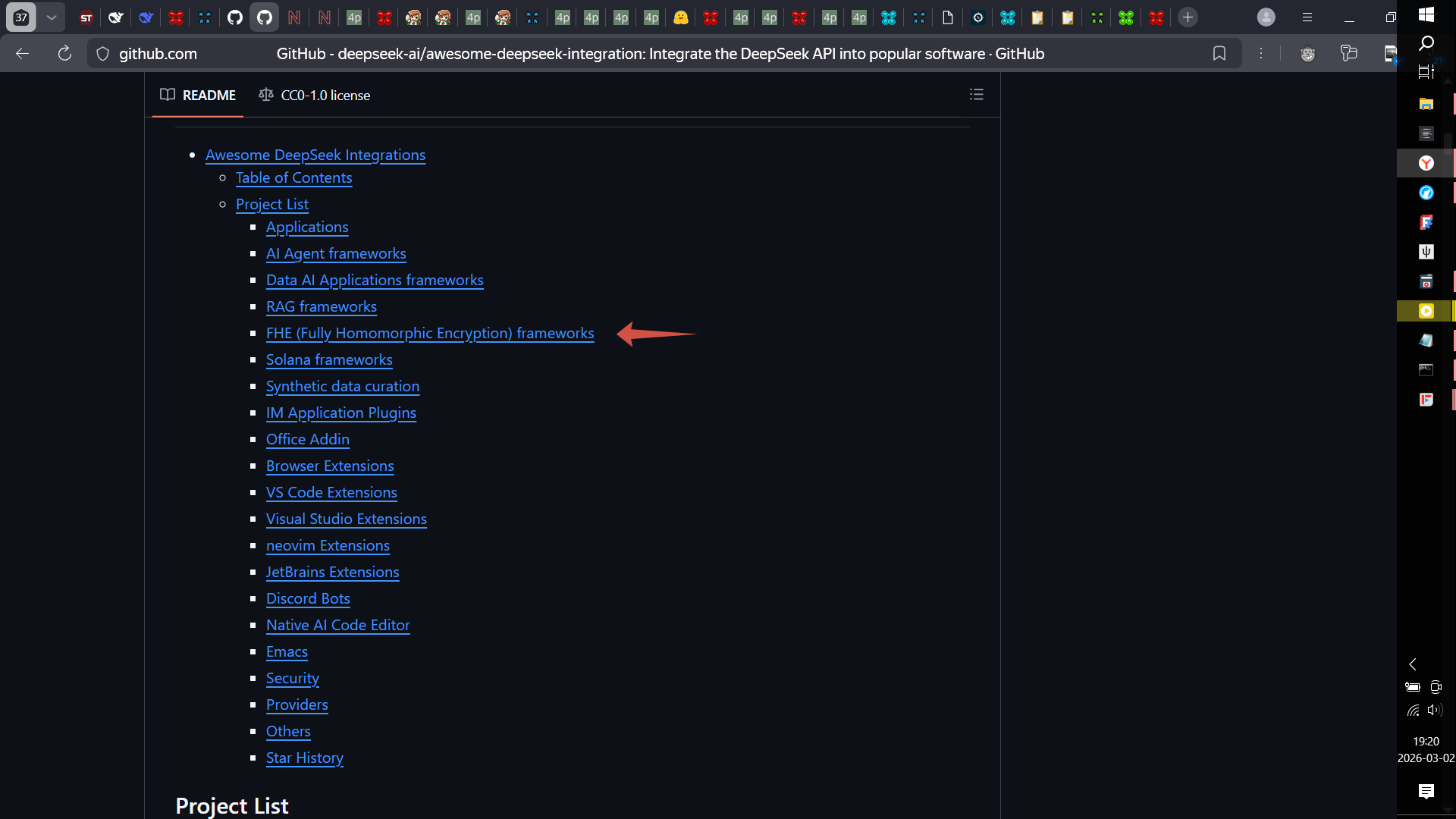Go back using the back arrow
This screenshot has height=819, width=1456.
[22, 54]
